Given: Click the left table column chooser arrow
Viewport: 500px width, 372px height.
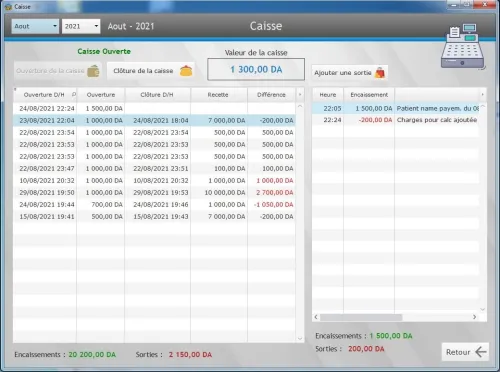Looking at the screenshot, I should tap(300, 95).
